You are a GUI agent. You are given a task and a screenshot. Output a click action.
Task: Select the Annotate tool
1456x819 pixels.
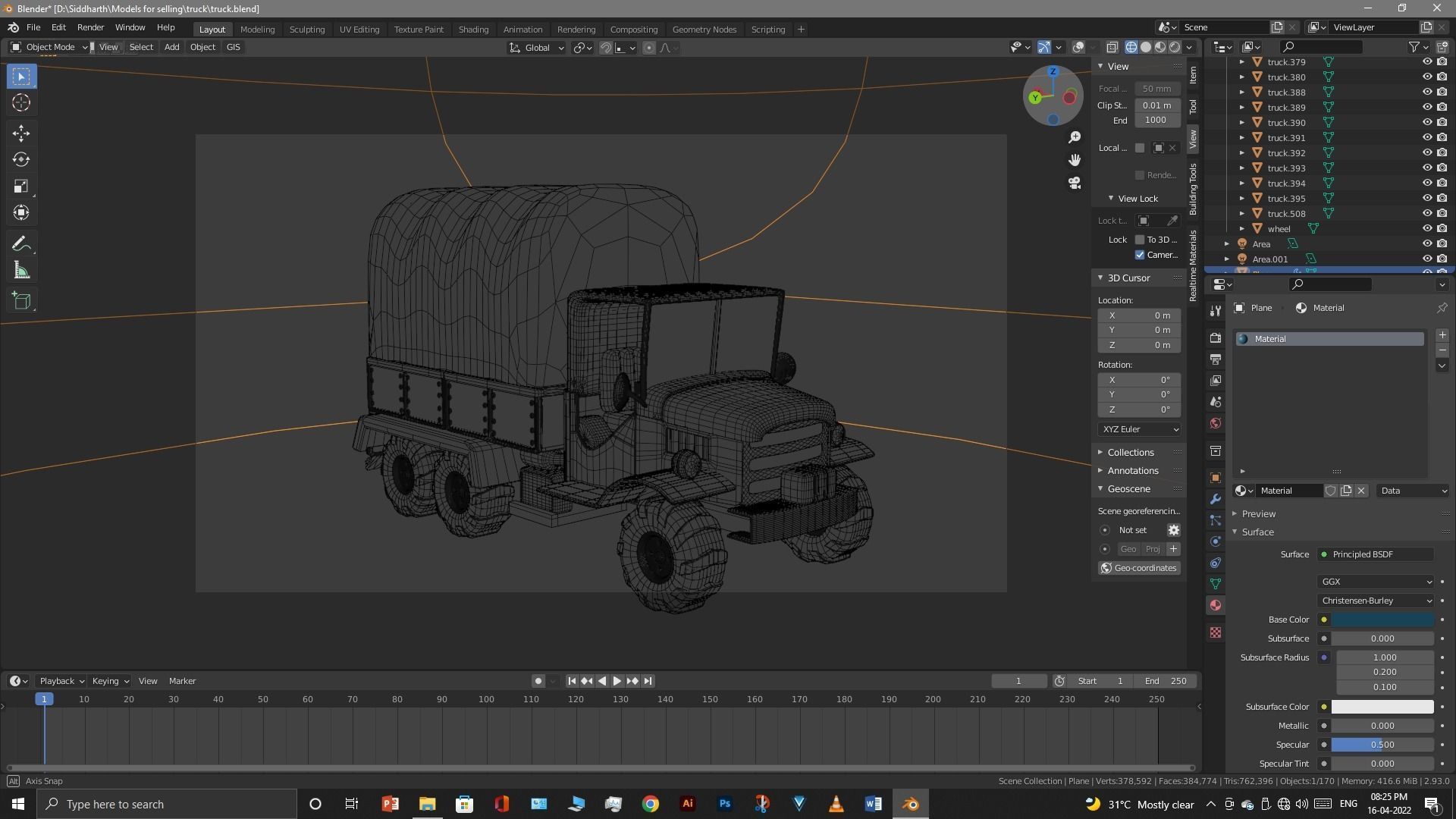[21, 244]
